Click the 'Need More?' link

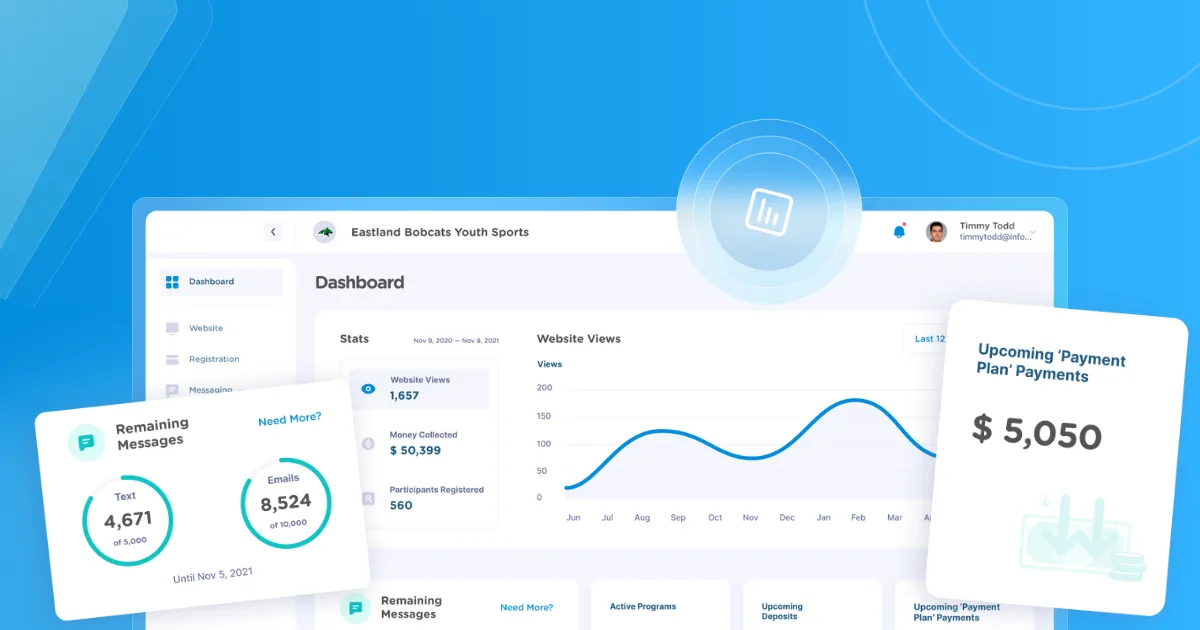tap(290, 419)
